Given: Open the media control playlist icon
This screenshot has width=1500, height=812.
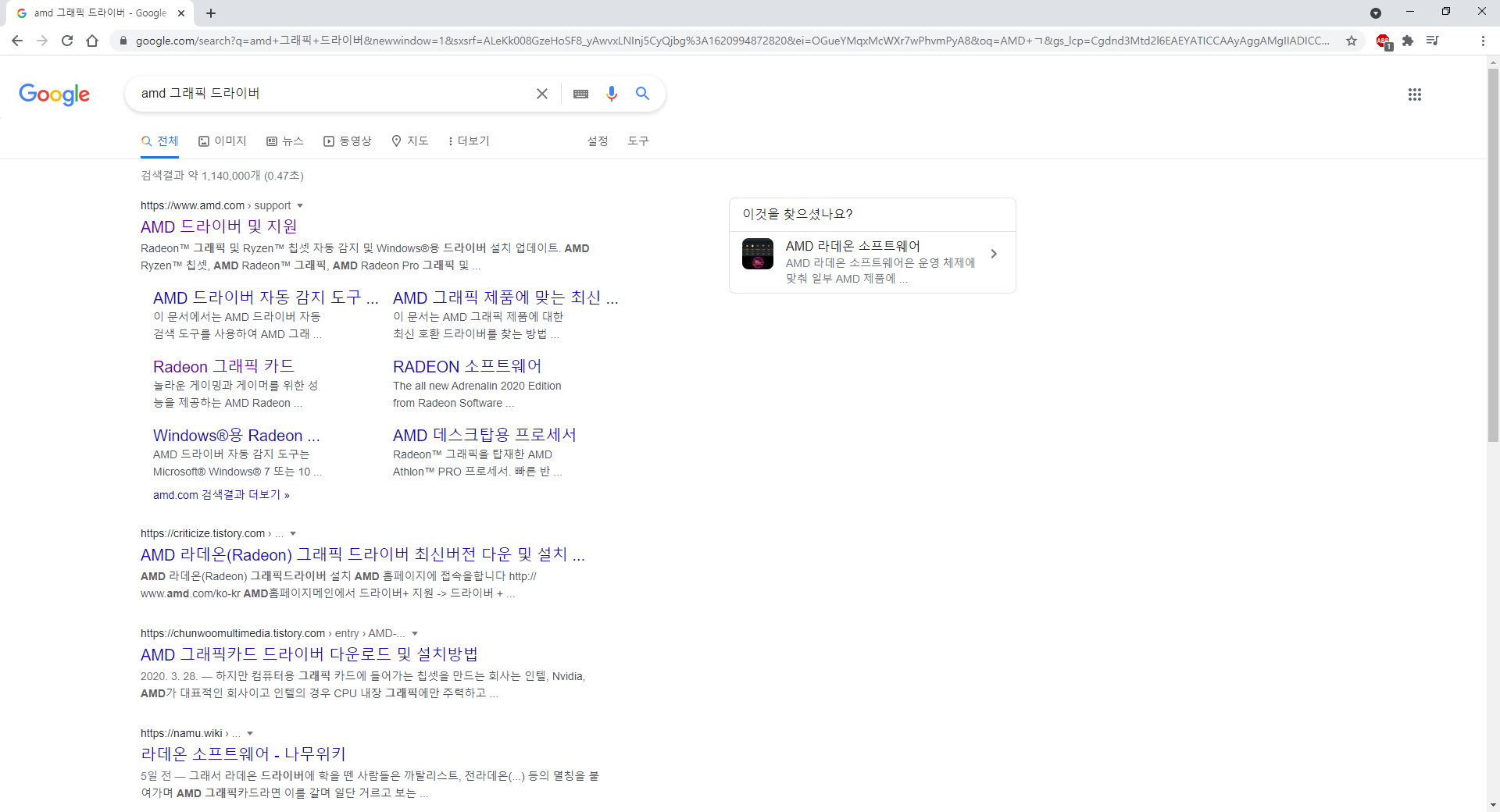Looking at the screenshot, I should (x=1432, y=41).
